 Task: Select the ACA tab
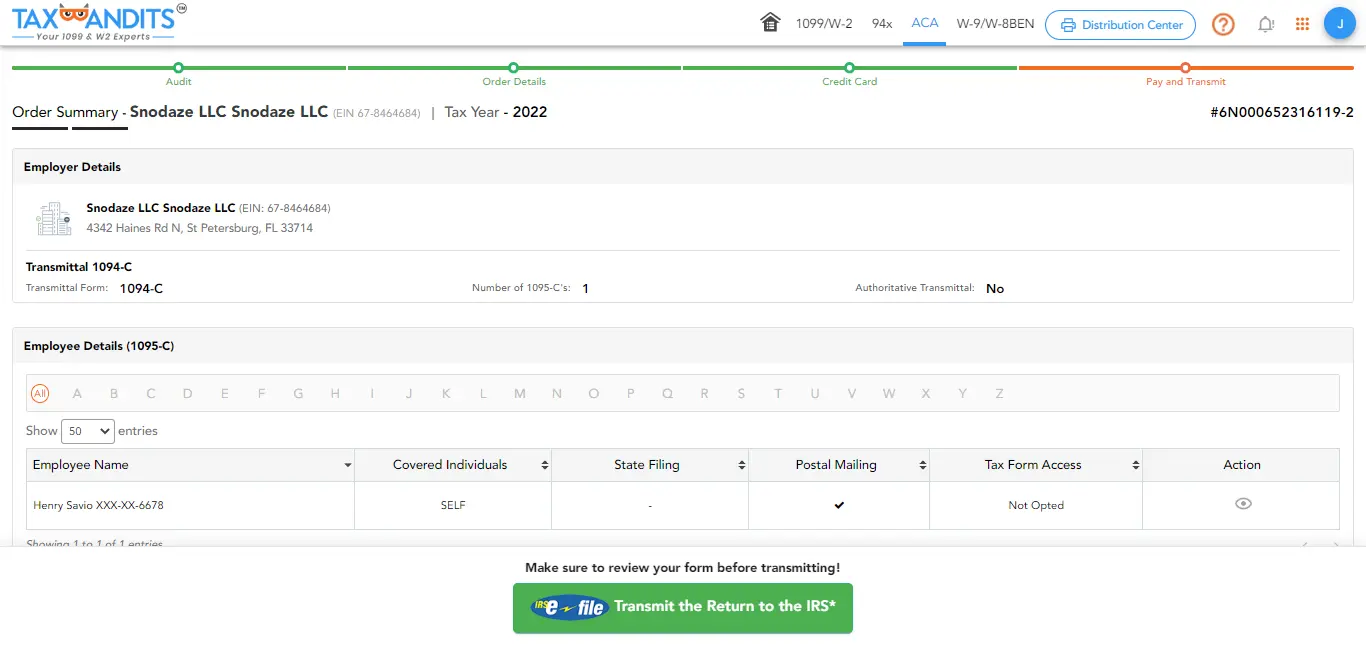point(925,23)
